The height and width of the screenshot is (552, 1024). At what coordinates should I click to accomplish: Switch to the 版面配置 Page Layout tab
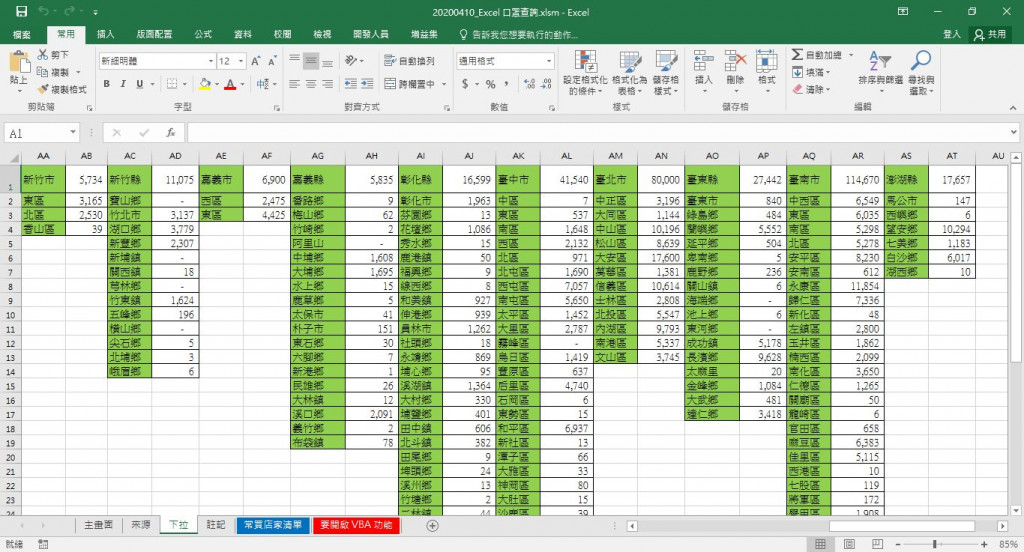(155, 35)
